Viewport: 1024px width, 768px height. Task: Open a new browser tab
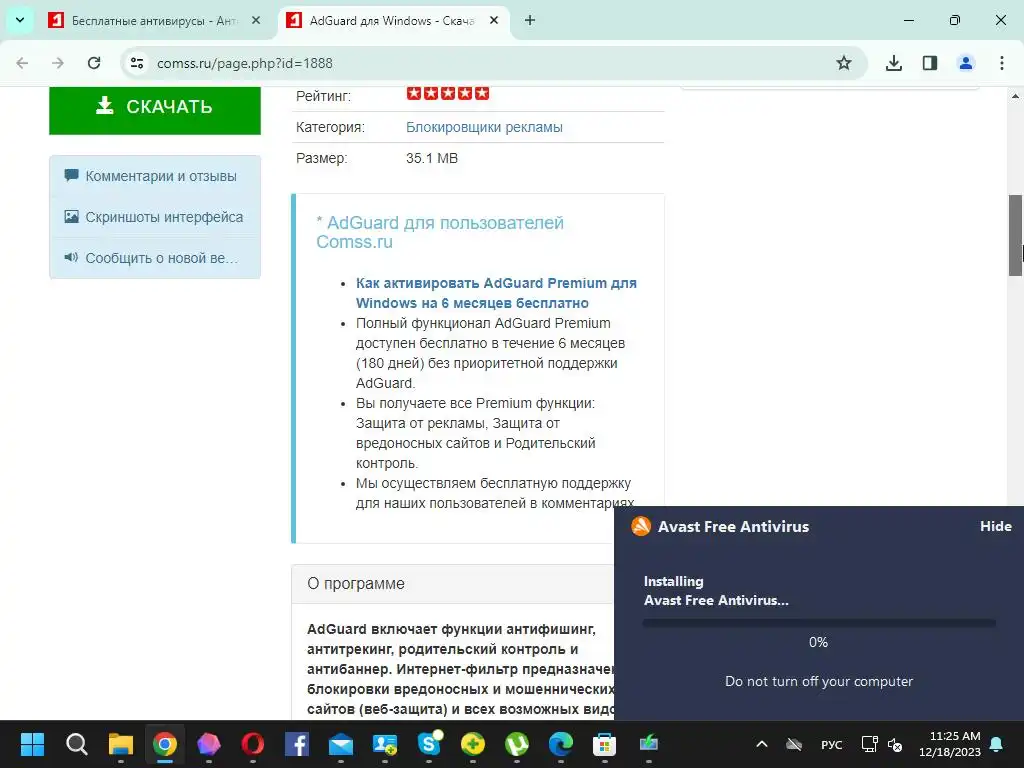[x=530, y=21]
